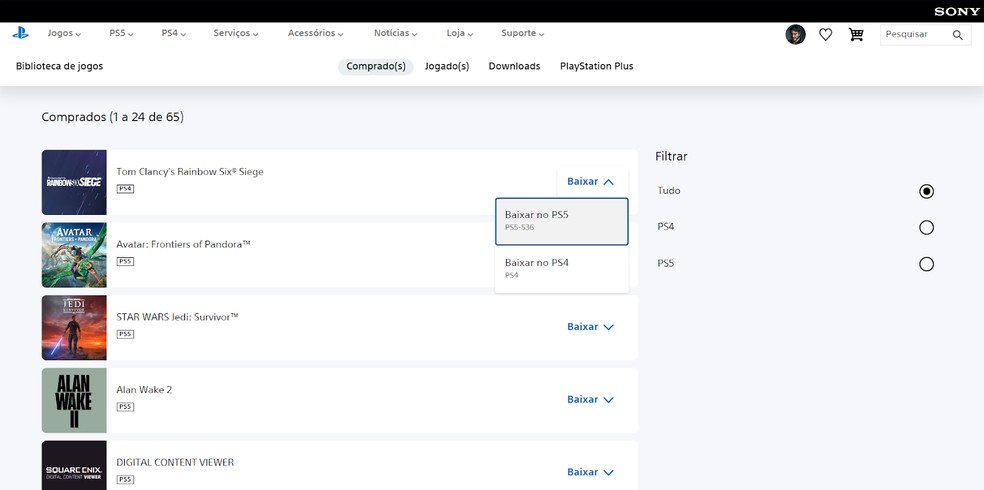This screenshot has height=490, width=984.
Task: Click the PS5 badge under DIGITAL CONTENT VIEWER
Action: 125,479
